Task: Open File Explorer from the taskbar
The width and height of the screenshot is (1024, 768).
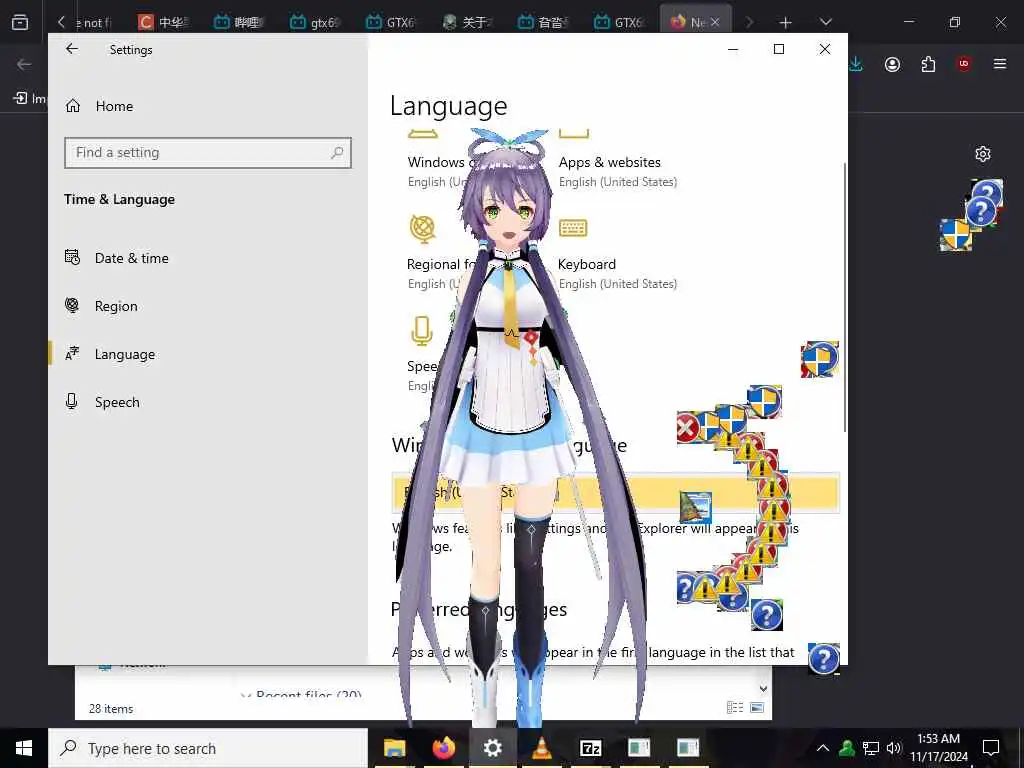Action: point(394,748)
